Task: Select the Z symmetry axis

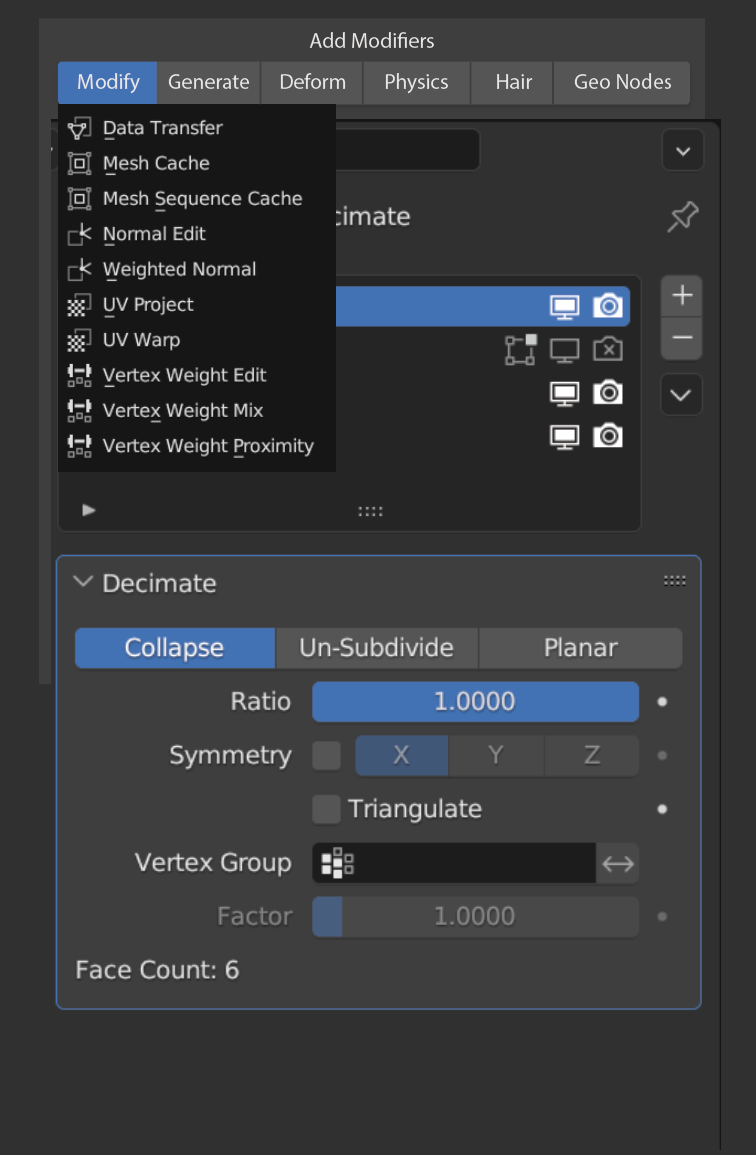Action: click(592, 755)
